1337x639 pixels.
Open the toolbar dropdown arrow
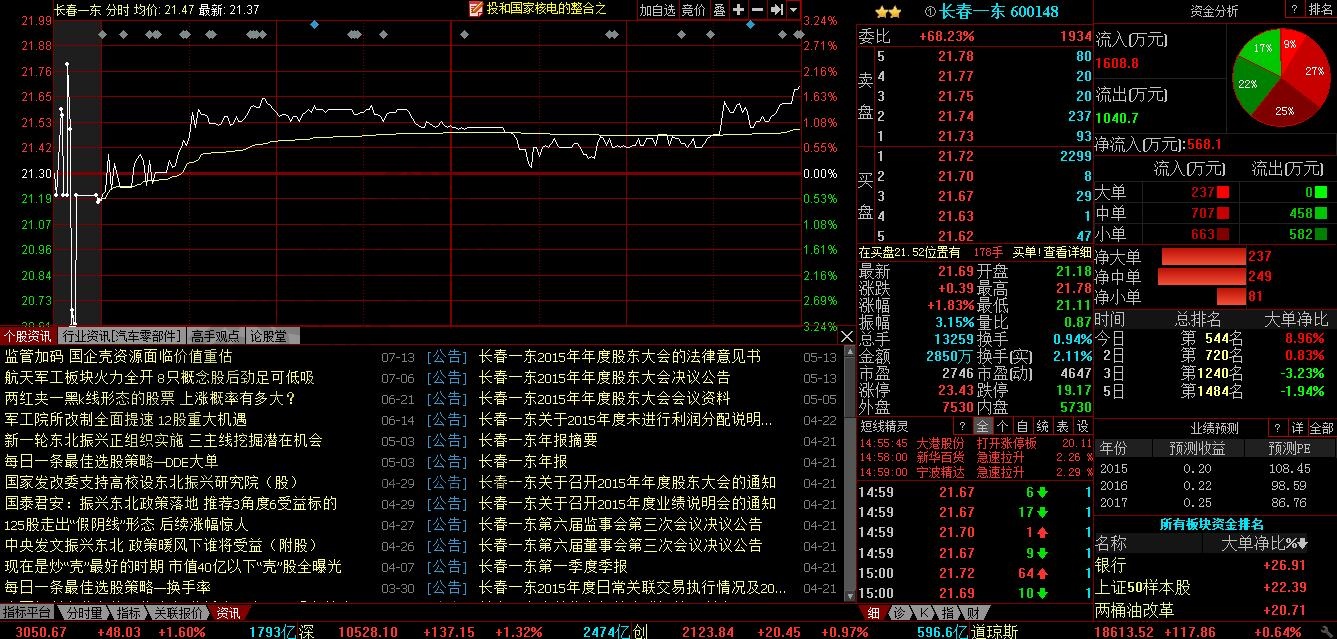coord(792,11)
